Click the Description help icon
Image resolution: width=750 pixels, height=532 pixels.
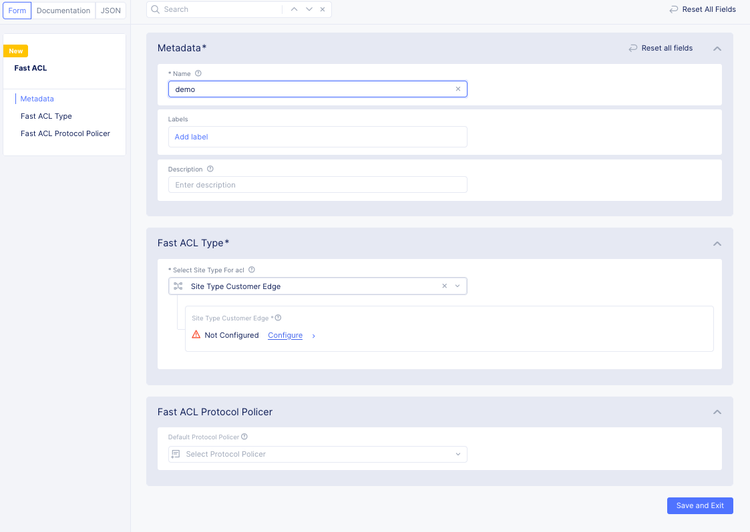pos(210,169)
